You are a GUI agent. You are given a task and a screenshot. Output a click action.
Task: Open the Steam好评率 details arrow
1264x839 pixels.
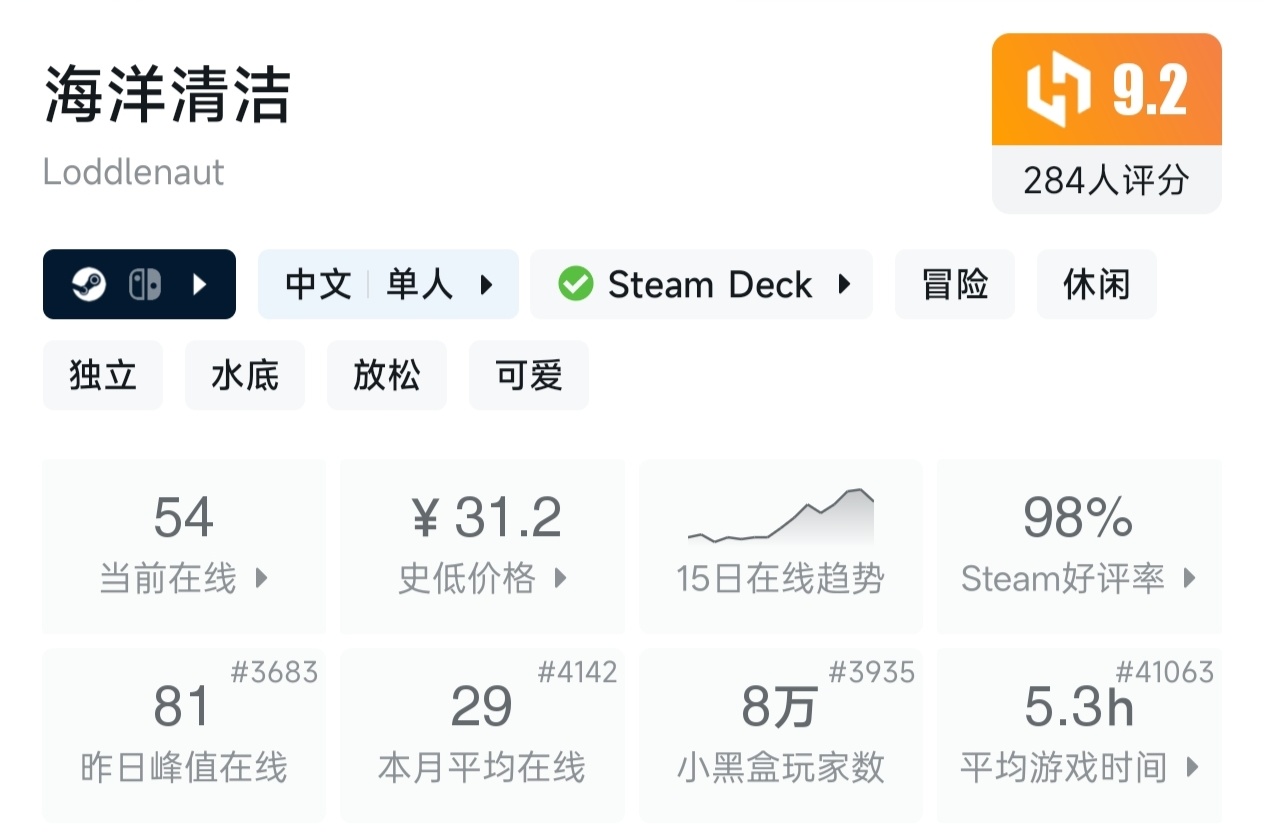click(1190, 578)
